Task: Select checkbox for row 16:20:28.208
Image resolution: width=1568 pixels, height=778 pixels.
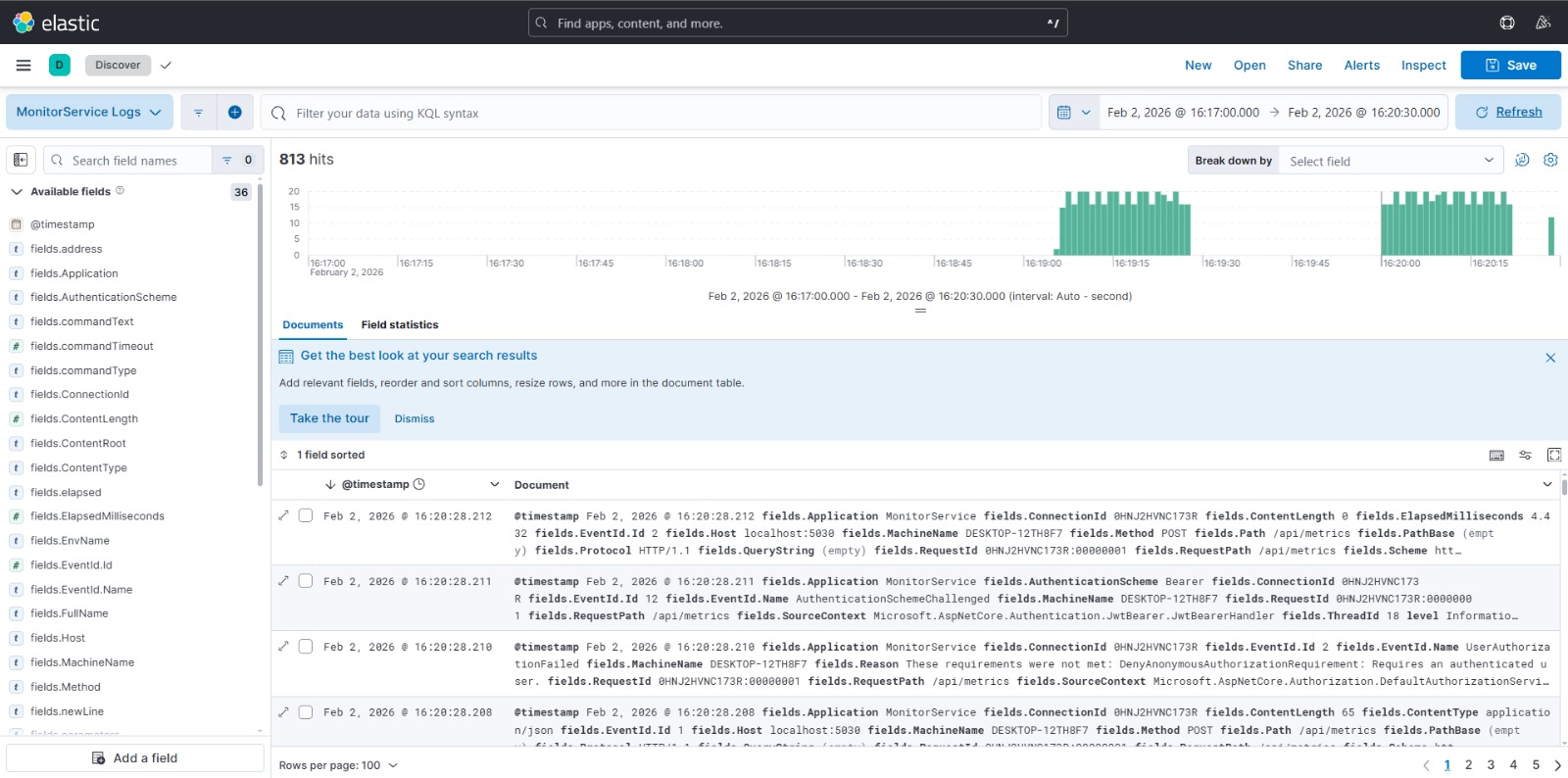Action: pyautogui.click(x=306, y=712)
